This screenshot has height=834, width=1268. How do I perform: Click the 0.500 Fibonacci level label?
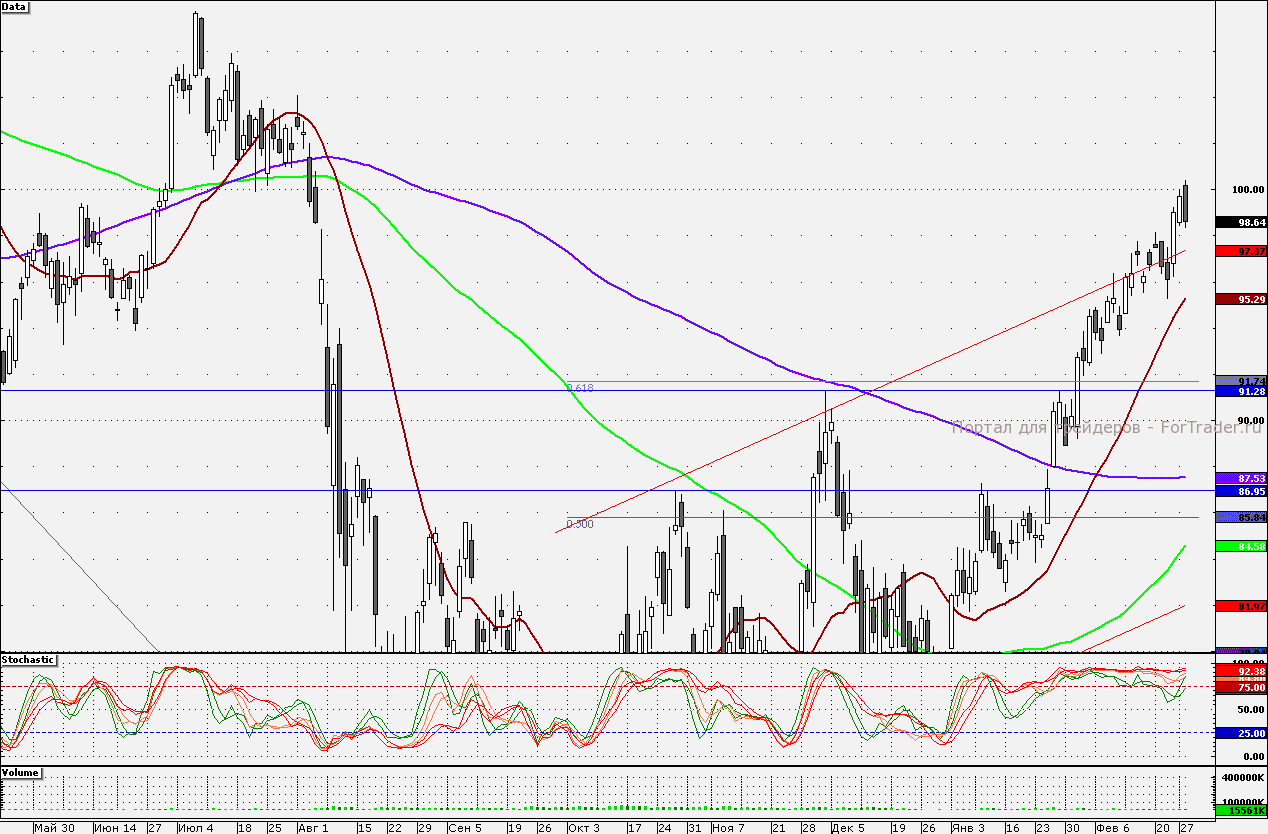580,524
